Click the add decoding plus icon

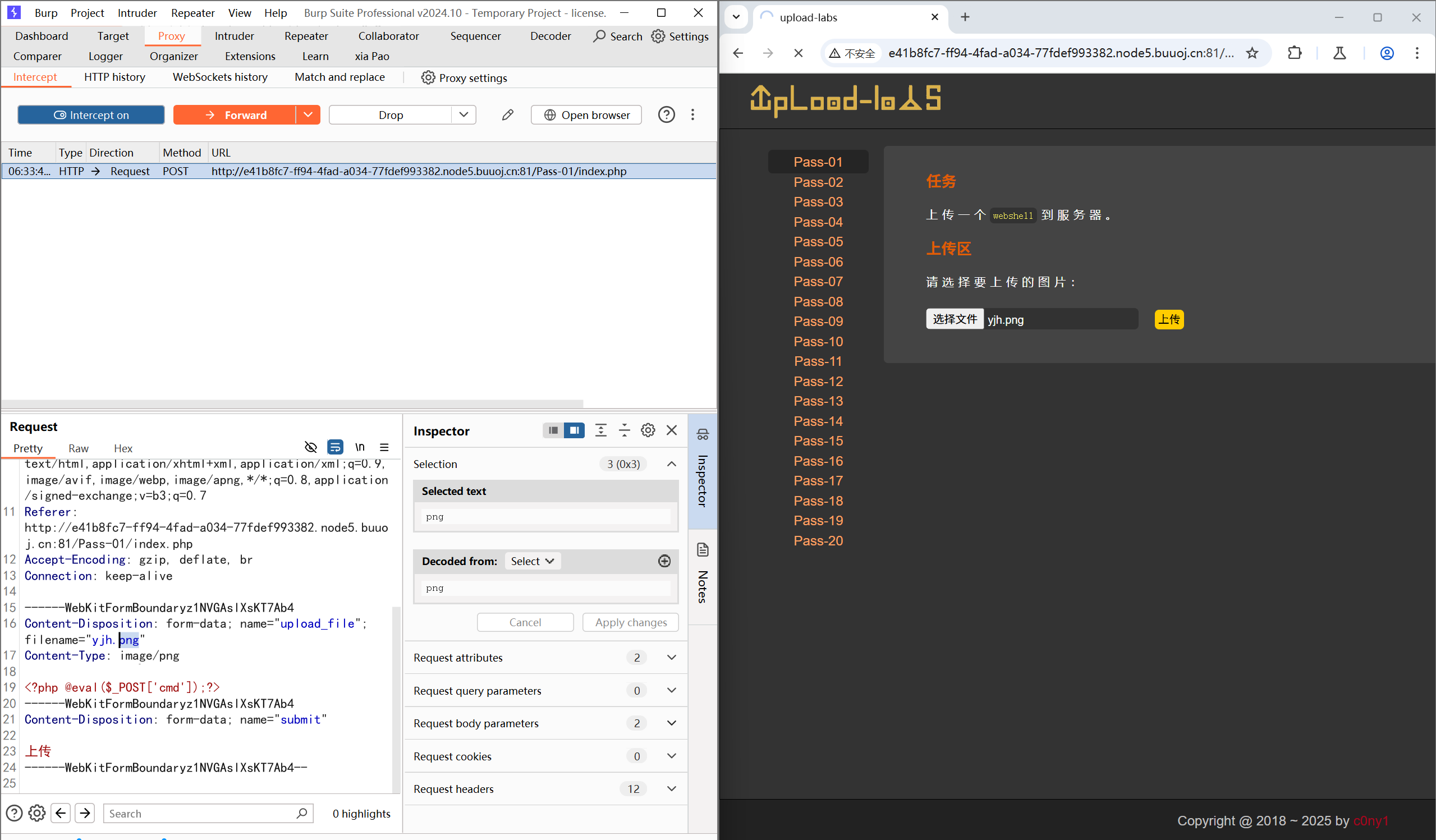click(x=664, y=561)
